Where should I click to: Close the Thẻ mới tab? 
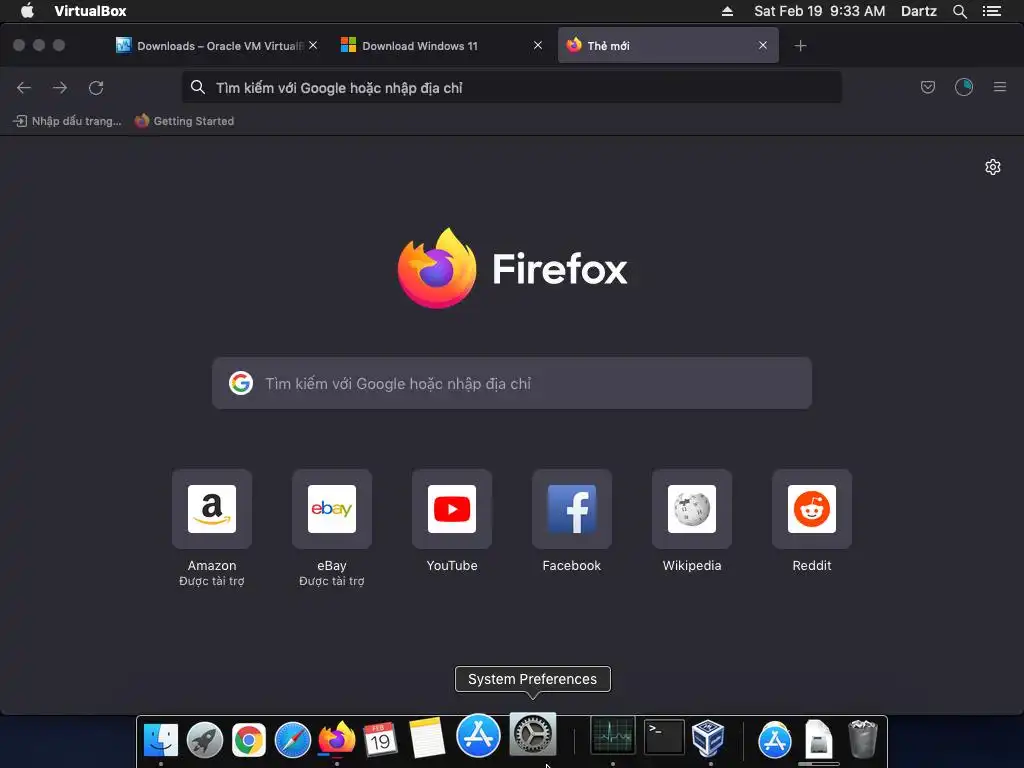click(763, 45)
